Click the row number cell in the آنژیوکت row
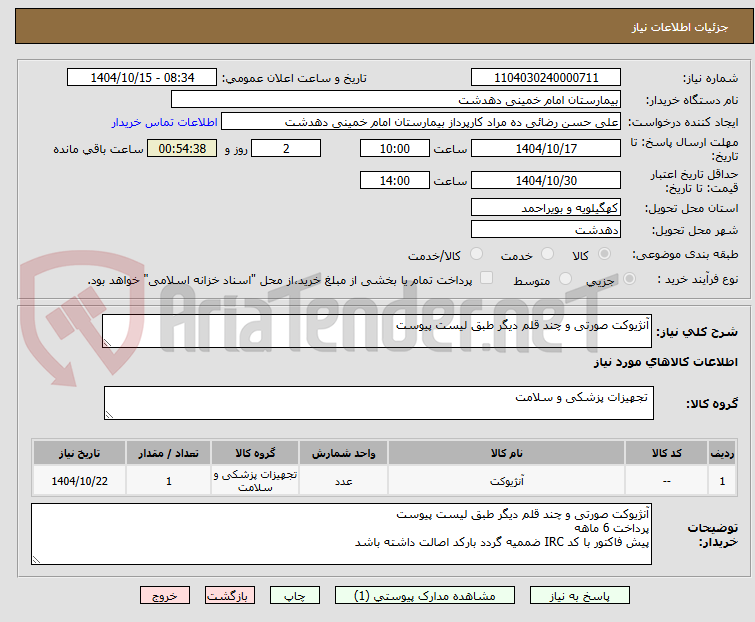The image size is (755, 622). 722,481
